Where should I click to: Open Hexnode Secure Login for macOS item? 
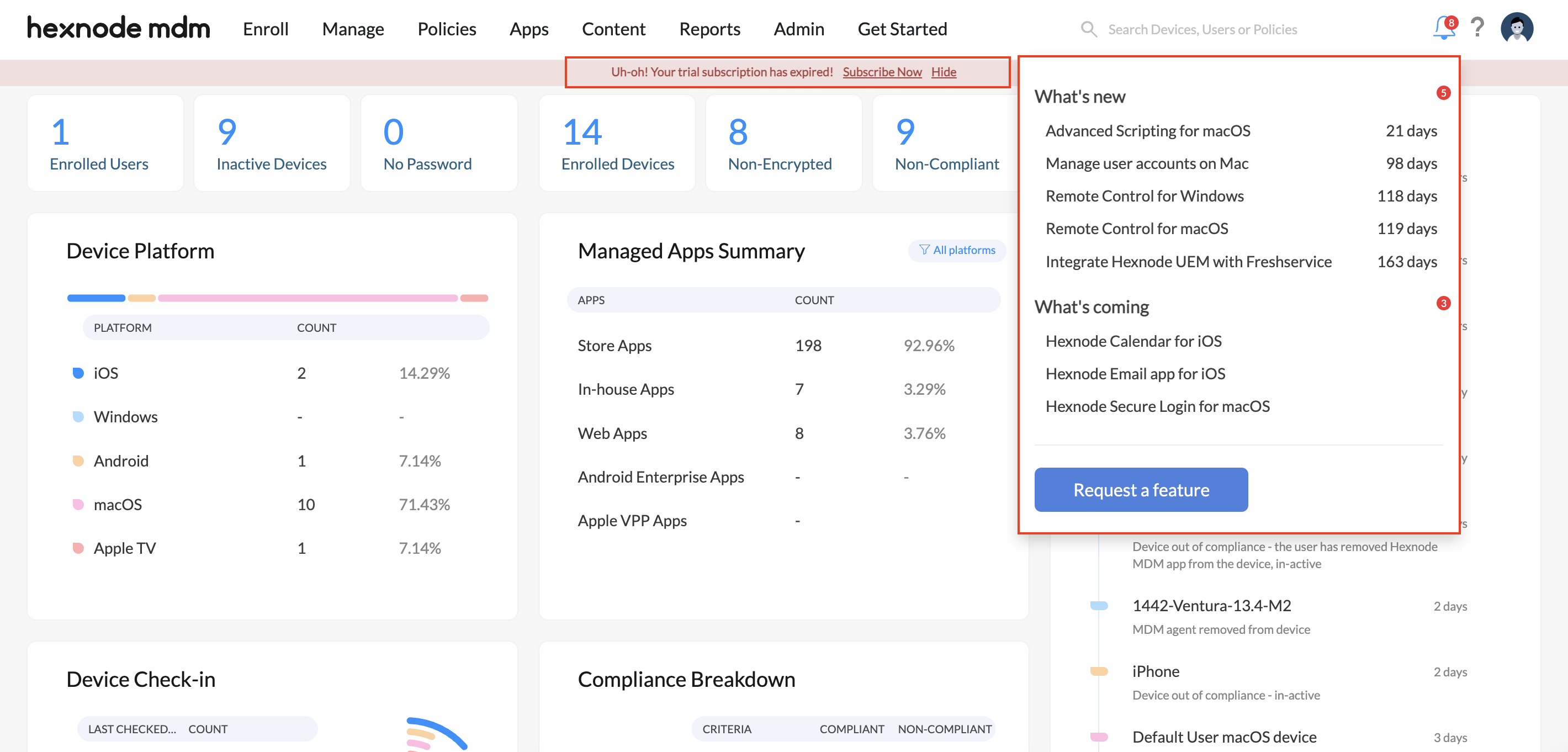point(1157,406)
